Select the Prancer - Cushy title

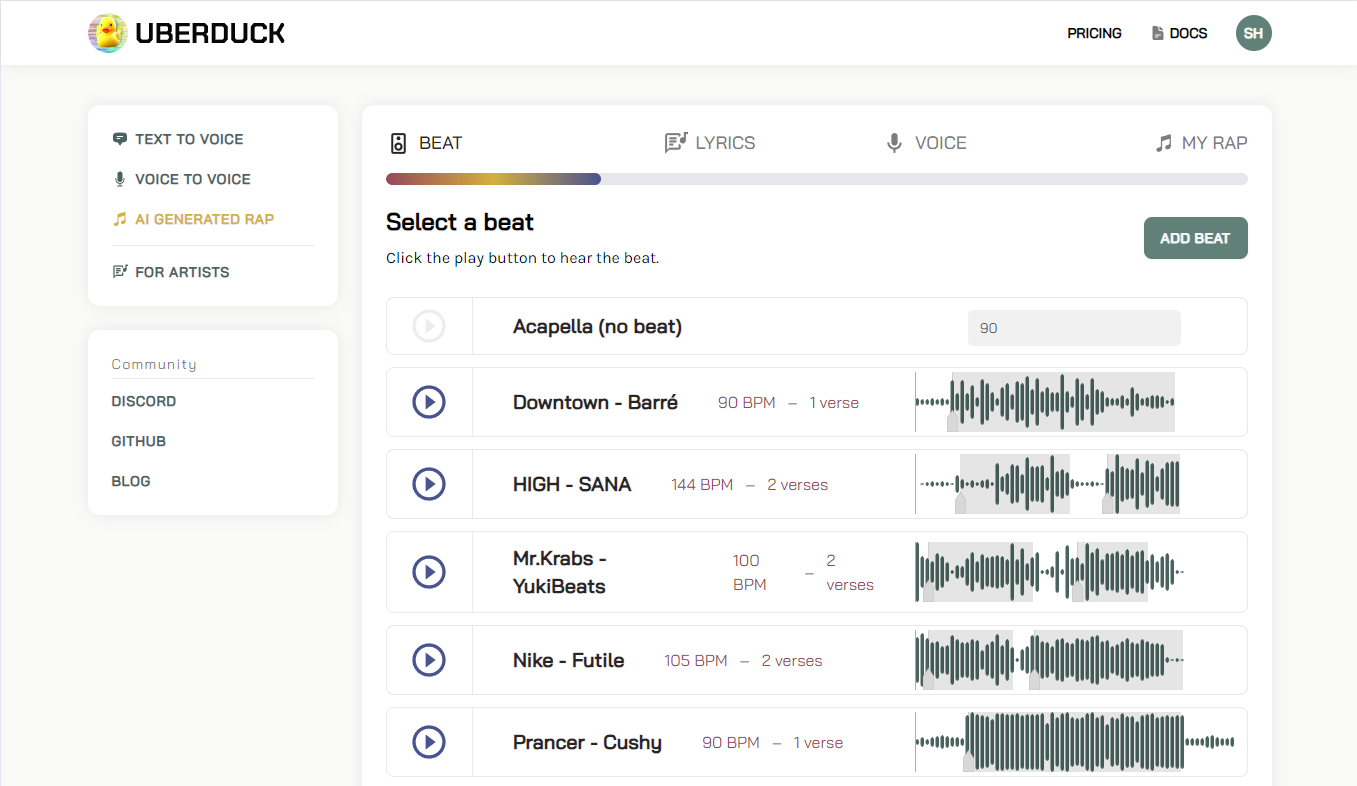(x=587, y=742)
